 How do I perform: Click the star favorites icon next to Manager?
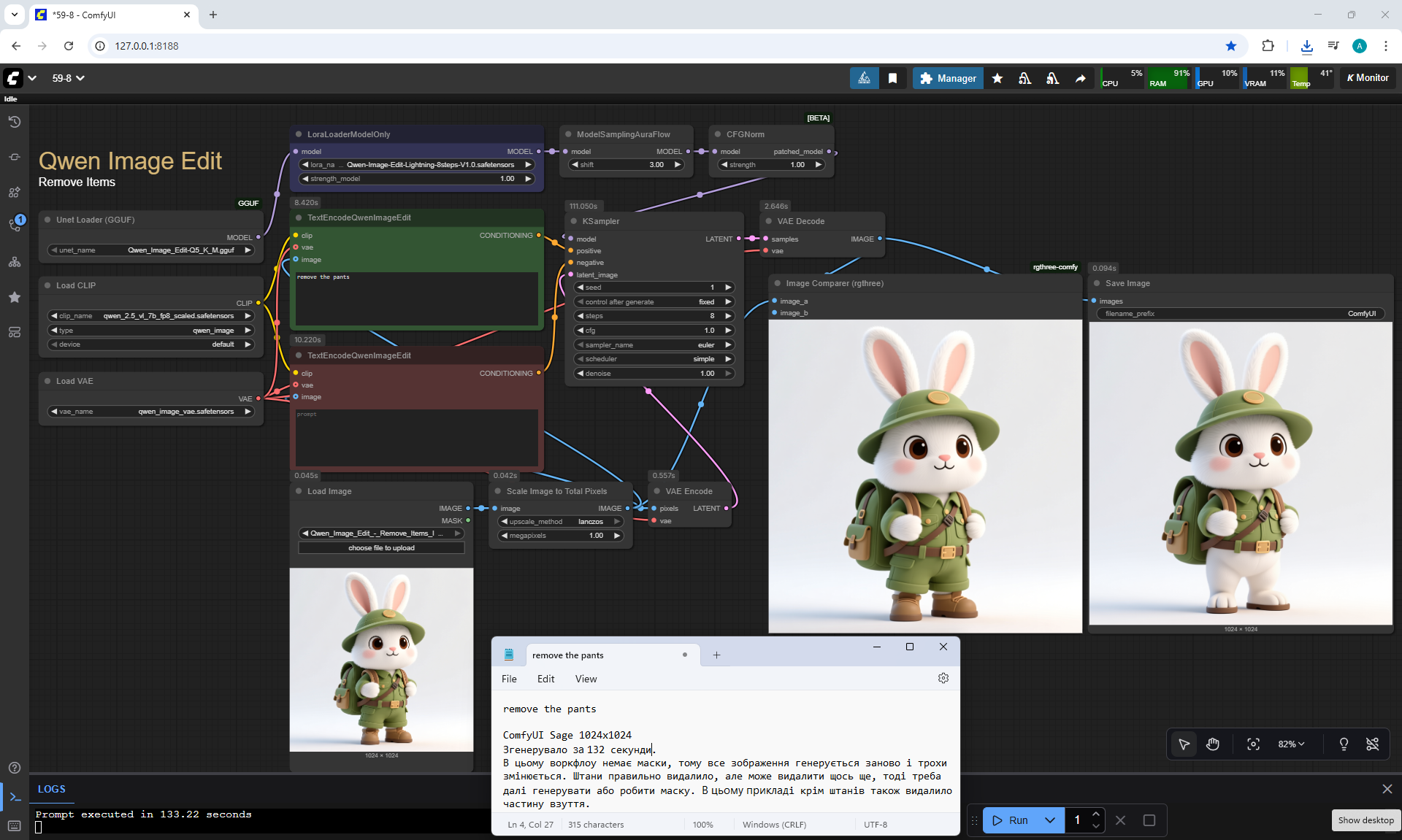[997, 78]
